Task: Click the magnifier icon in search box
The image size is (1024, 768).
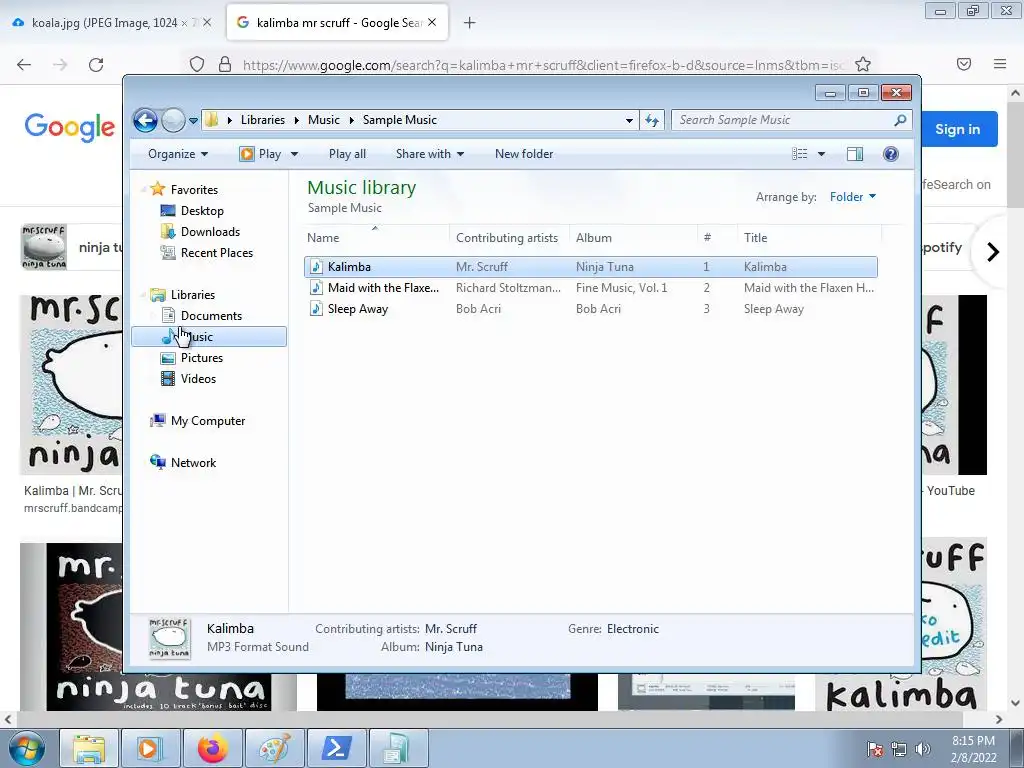Action: pyautogui.click(x=900, y=120)
